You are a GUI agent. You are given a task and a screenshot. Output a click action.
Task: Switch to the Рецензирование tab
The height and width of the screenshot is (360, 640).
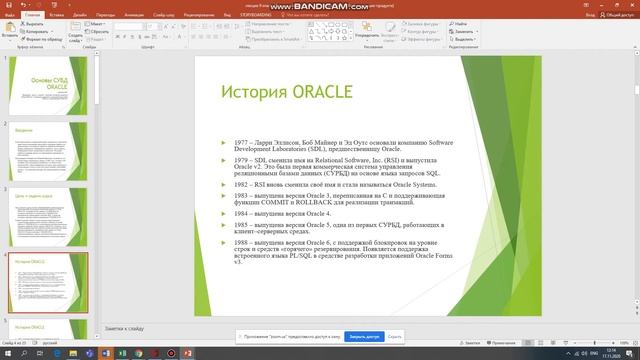(199, 15)
